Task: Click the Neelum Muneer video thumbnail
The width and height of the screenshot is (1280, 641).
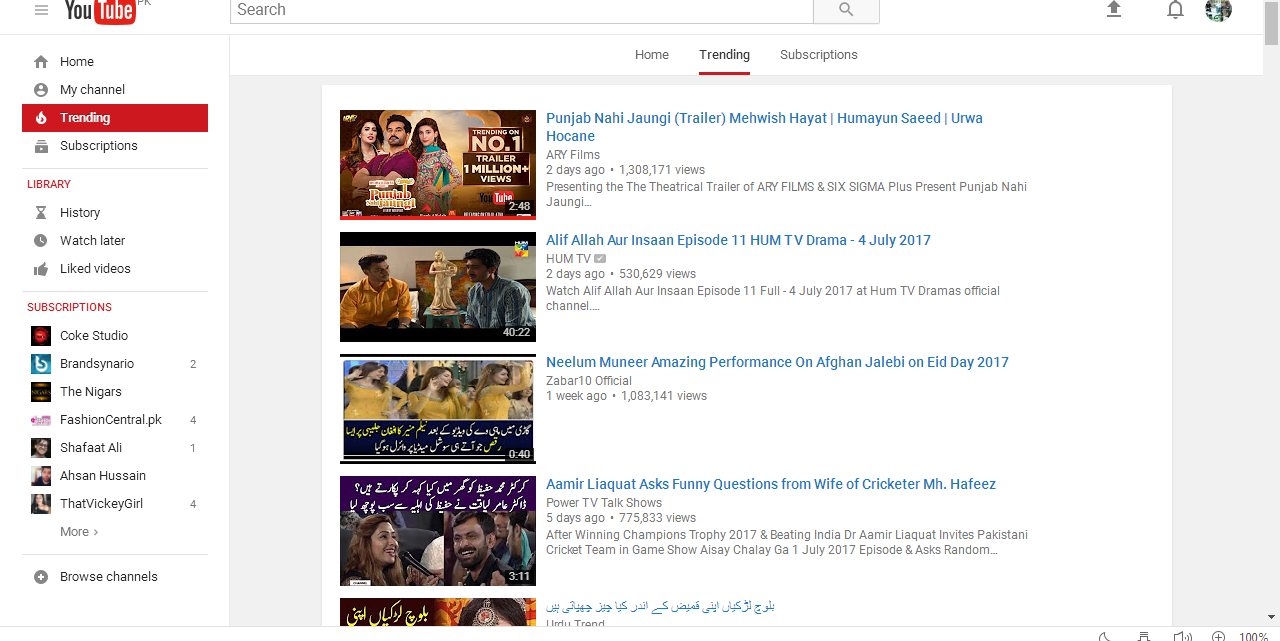Action: (438, 409)
